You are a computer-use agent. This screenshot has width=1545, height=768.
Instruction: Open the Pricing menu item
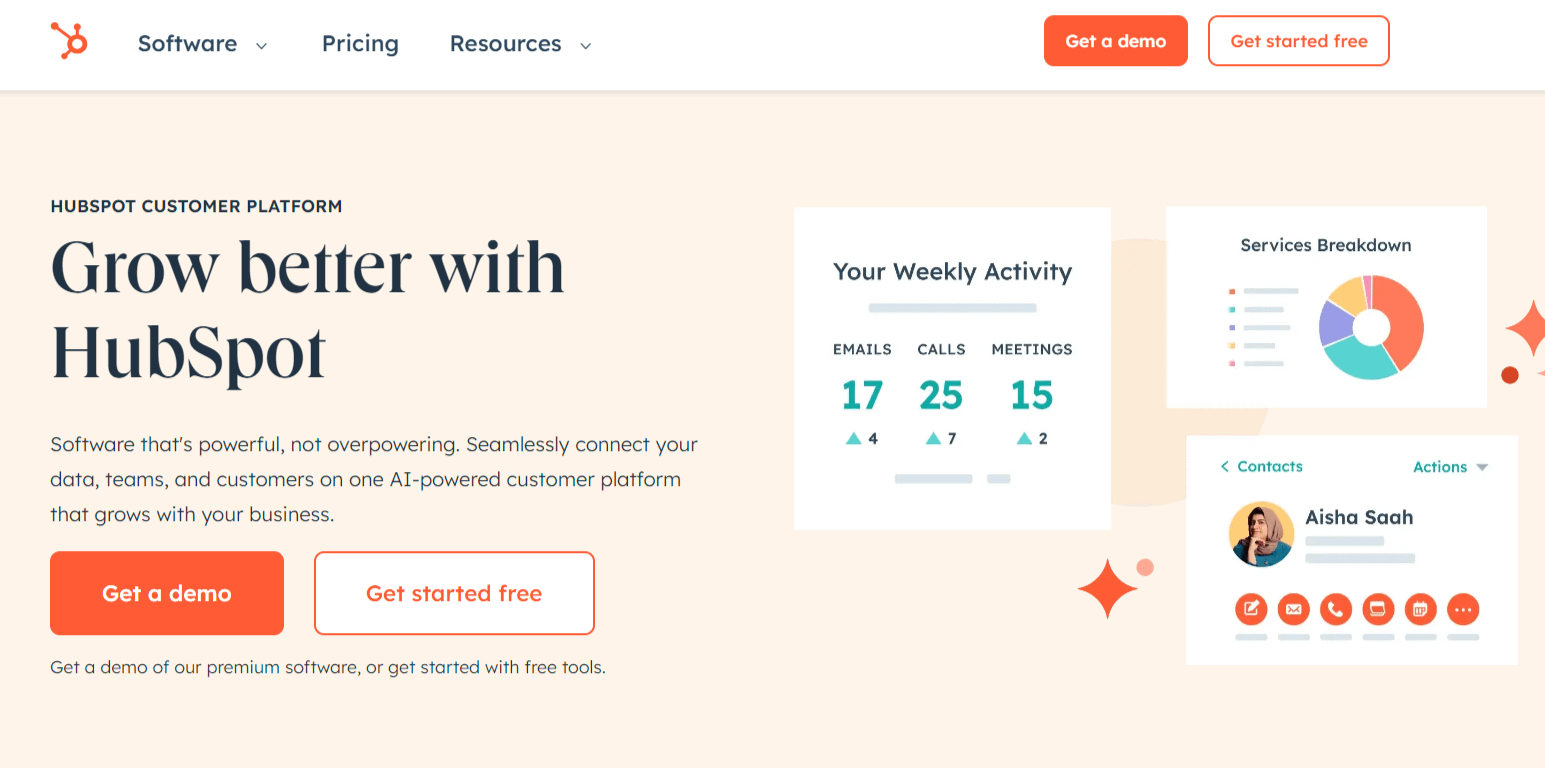coord(360,44)
